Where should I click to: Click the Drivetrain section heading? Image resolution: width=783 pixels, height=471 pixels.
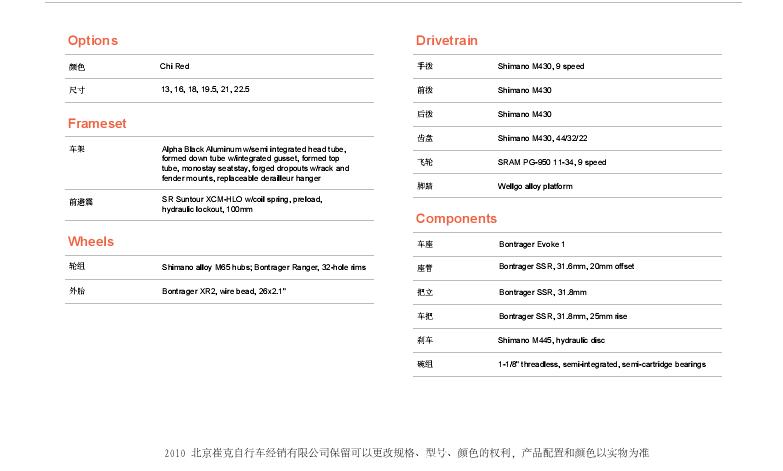[447, 41]
